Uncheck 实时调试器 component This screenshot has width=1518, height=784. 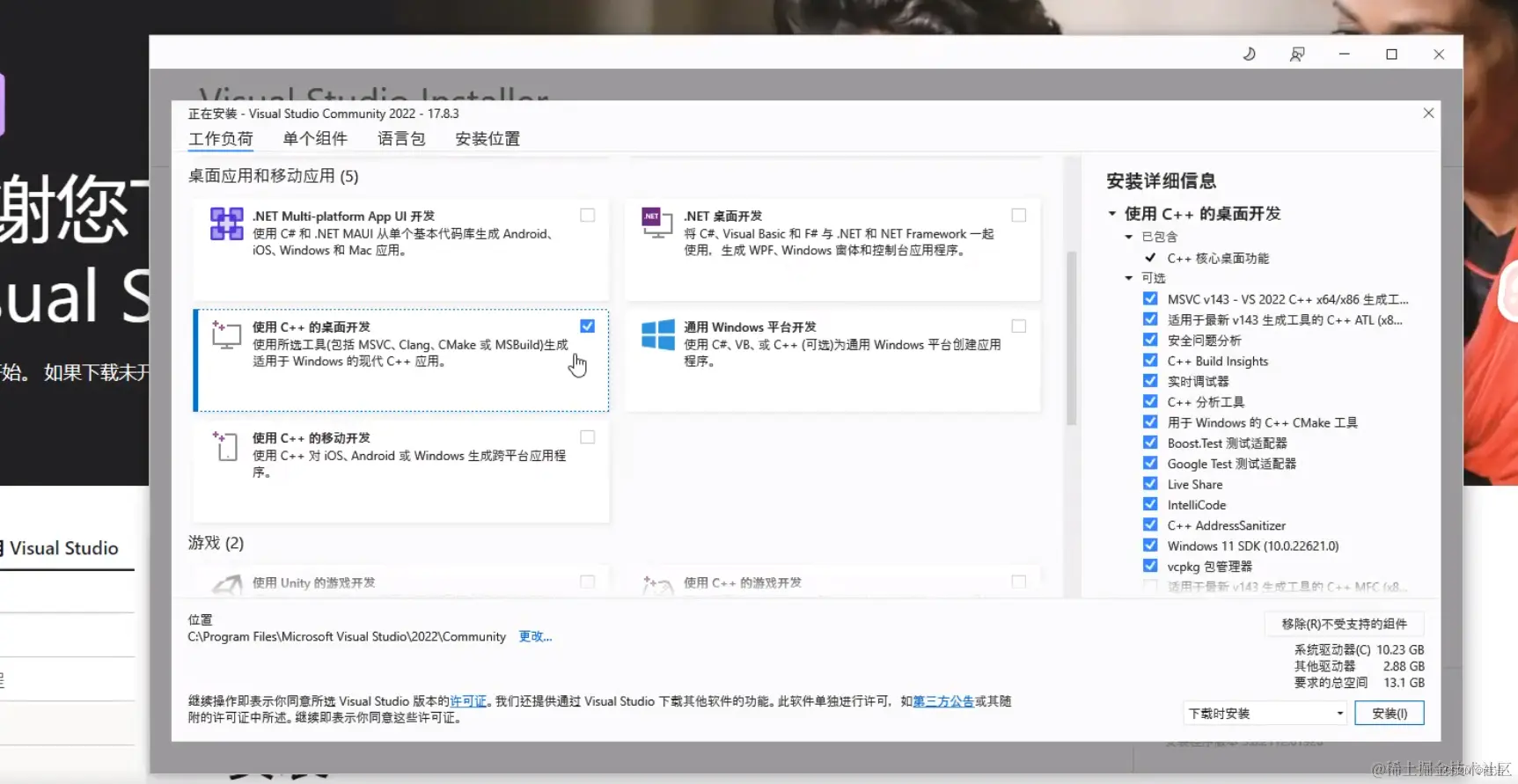coord(1149,381)
